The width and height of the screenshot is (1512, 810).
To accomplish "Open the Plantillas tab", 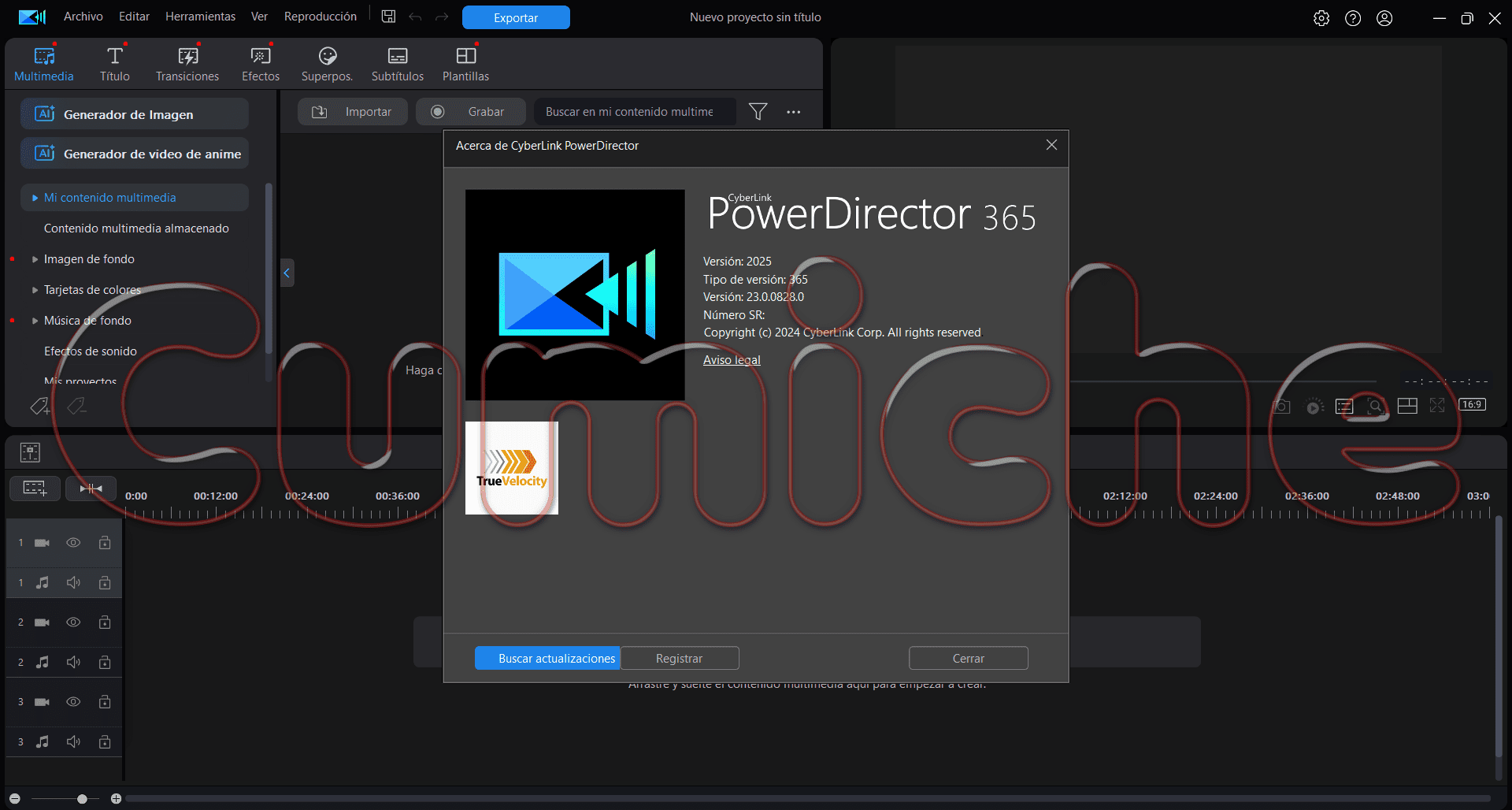I will 465,65.
